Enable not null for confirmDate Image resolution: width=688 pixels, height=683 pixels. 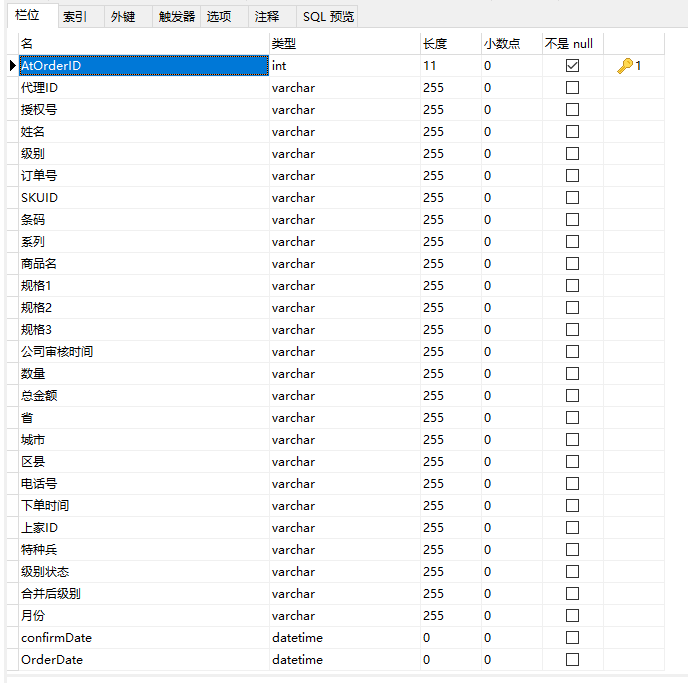(x=572, y=637)
